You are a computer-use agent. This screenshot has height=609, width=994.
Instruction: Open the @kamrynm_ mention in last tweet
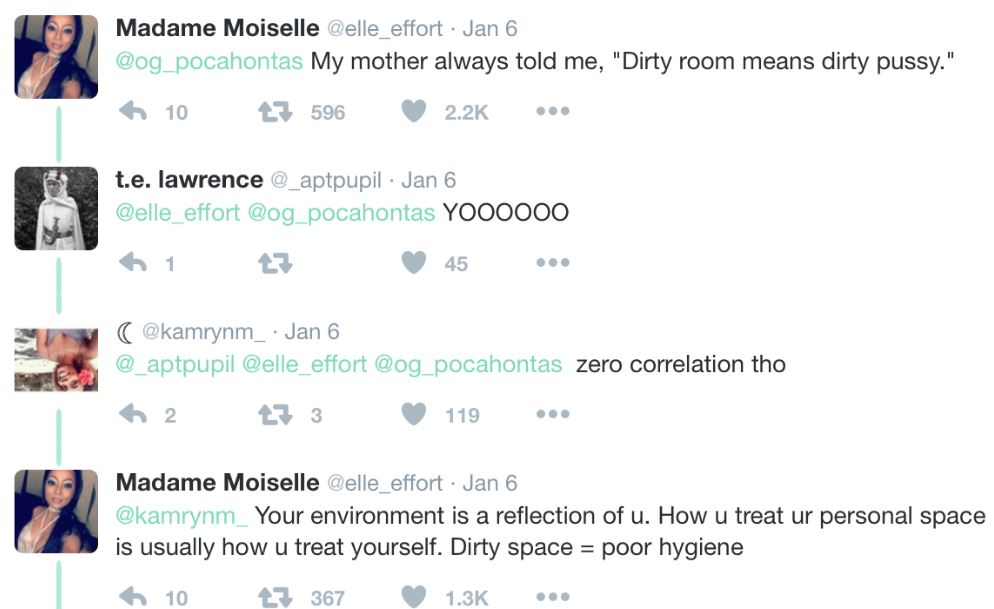coord(182,517)
